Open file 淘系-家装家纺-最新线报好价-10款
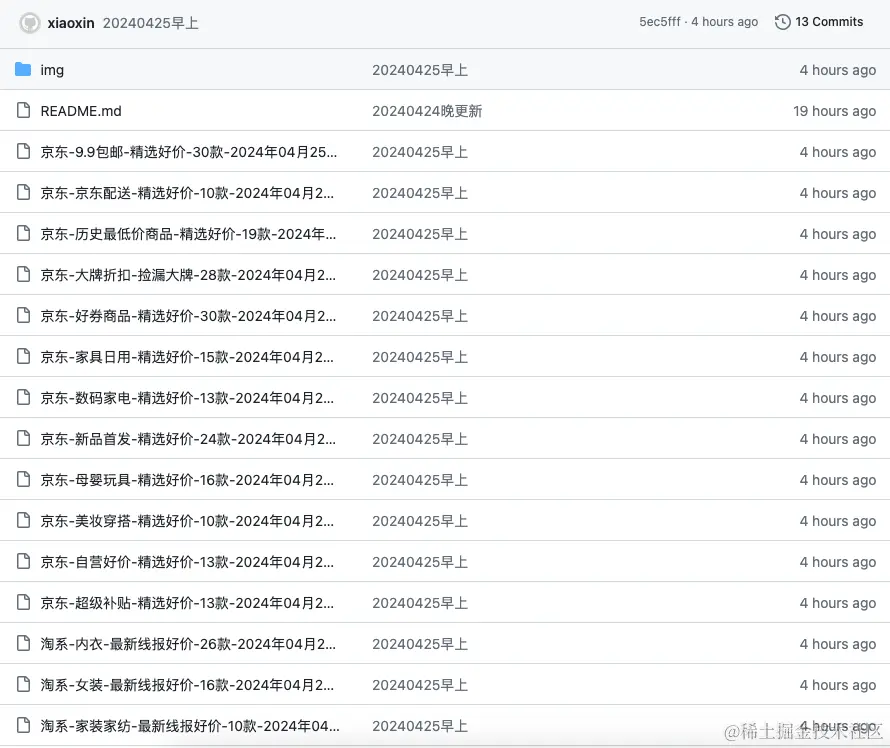 [x=190, y=726]
